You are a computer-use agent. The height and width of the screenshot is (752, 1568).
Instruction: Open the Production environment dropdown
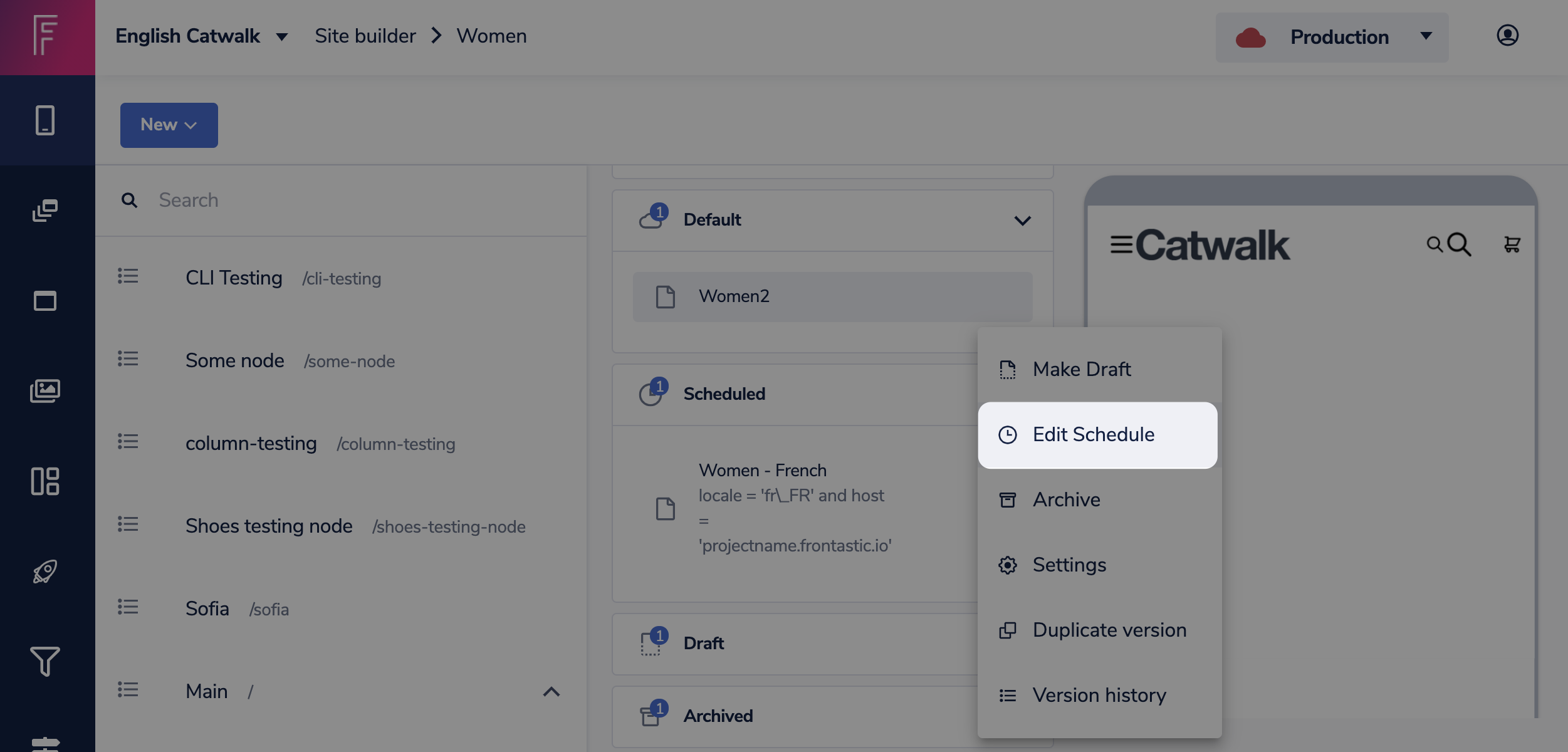1332,37
